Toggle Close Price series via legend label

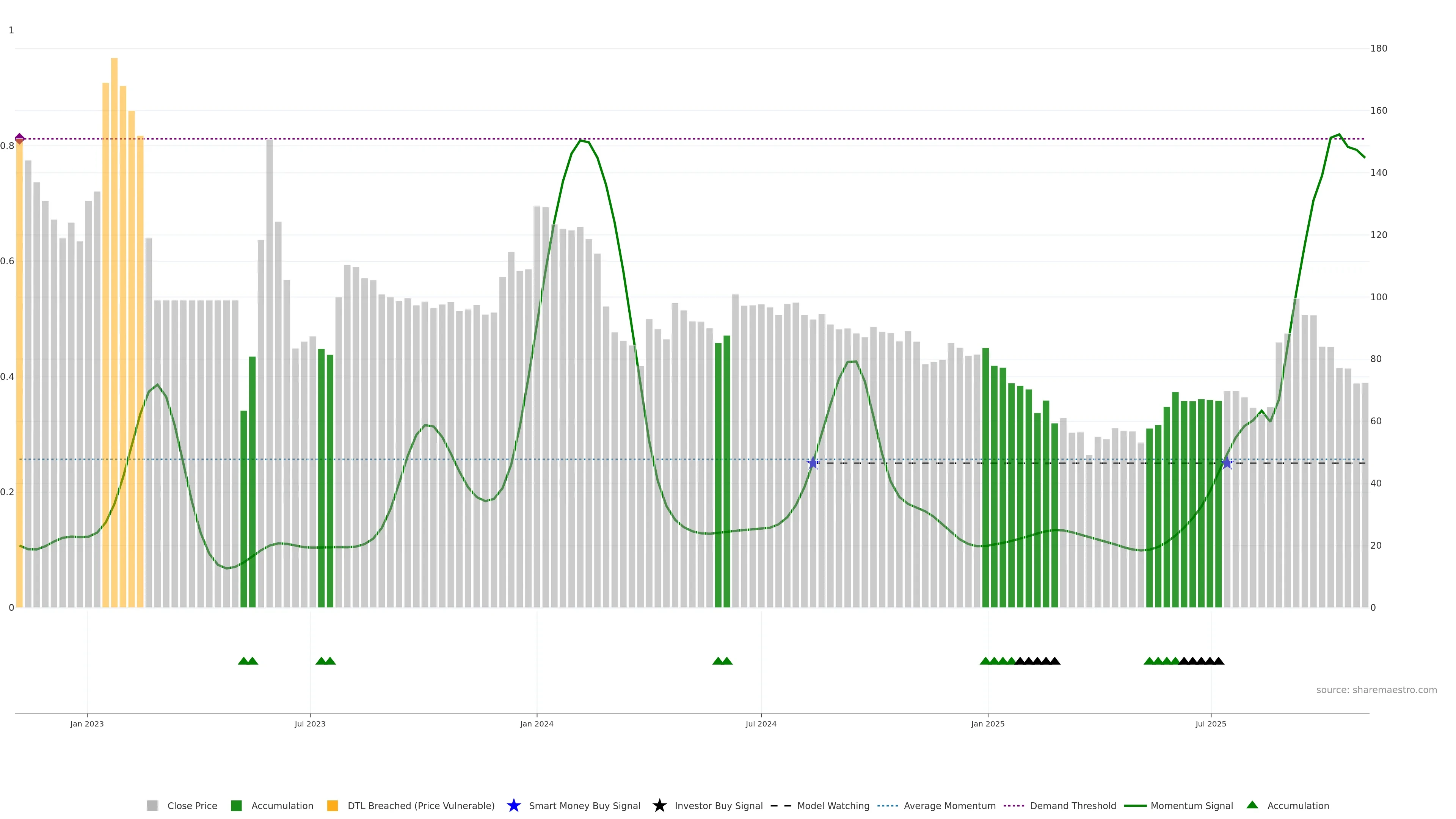click(x=192, y=806)
